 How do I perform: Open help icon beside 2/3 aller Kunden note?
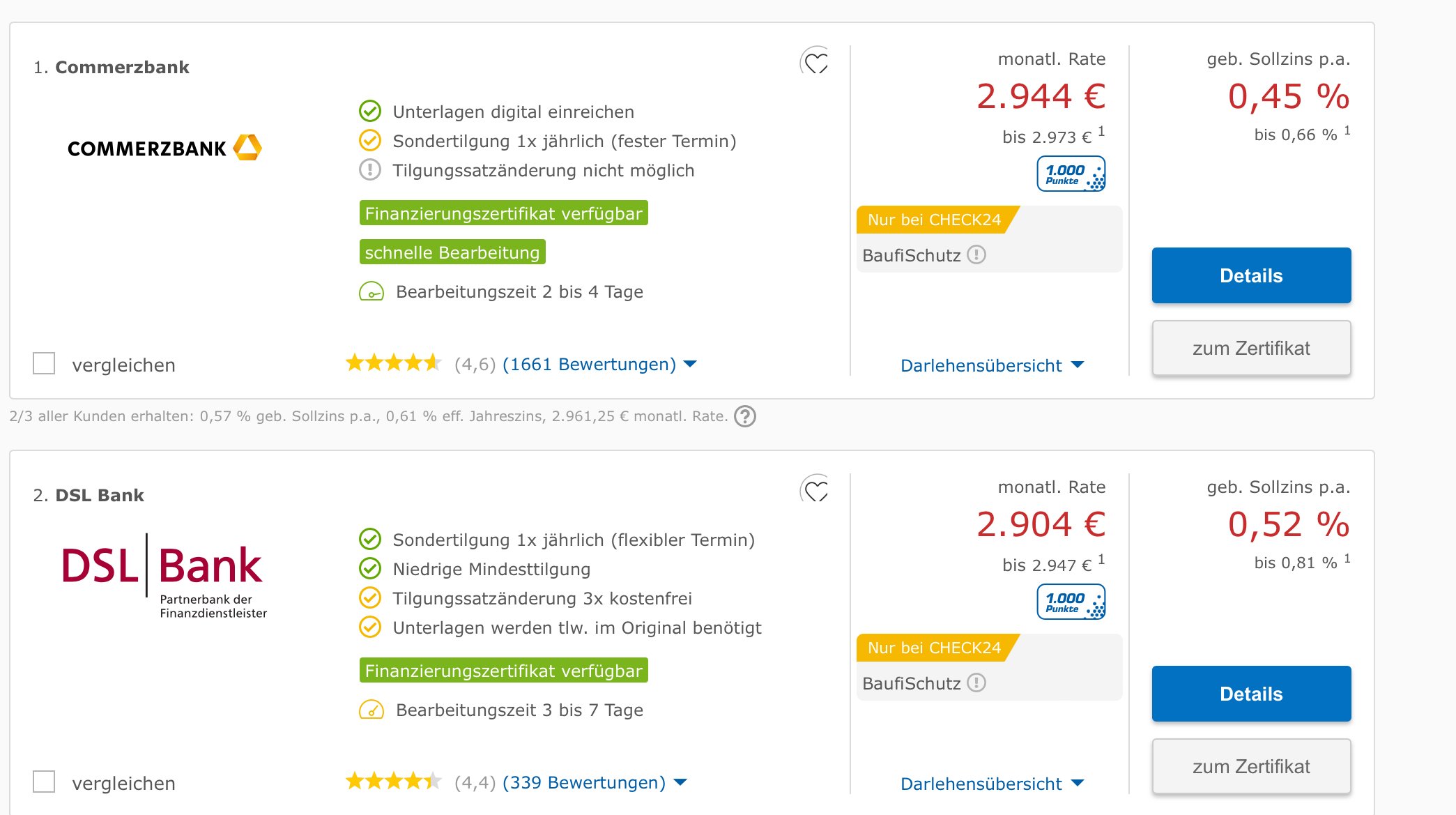click(x=745, y=416)
